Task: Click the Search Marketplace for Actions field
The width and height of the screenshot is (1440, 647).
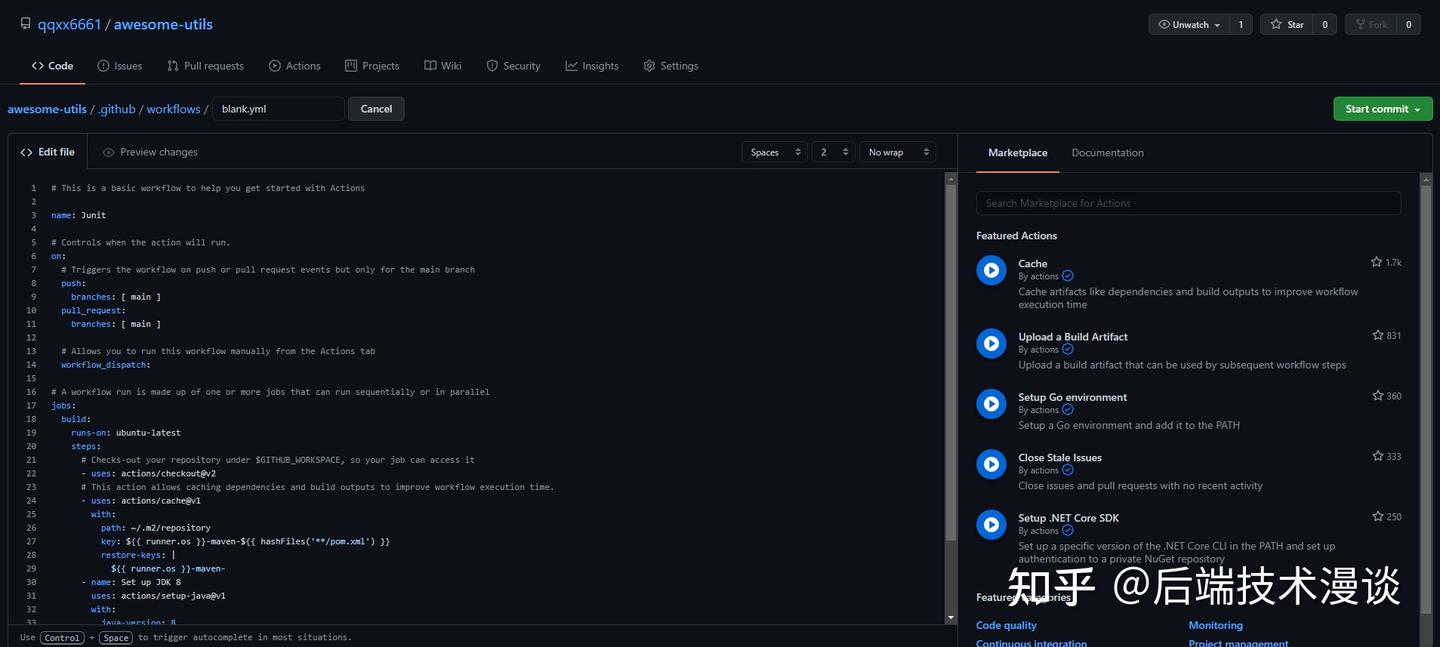Action: (1188, 203)
